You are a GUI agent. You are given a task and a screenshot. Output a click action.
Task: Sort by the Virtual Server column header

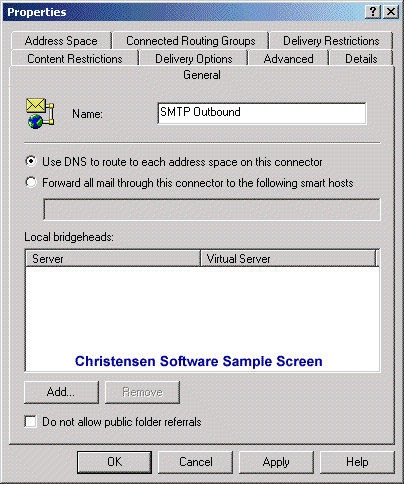pos(288,258)
